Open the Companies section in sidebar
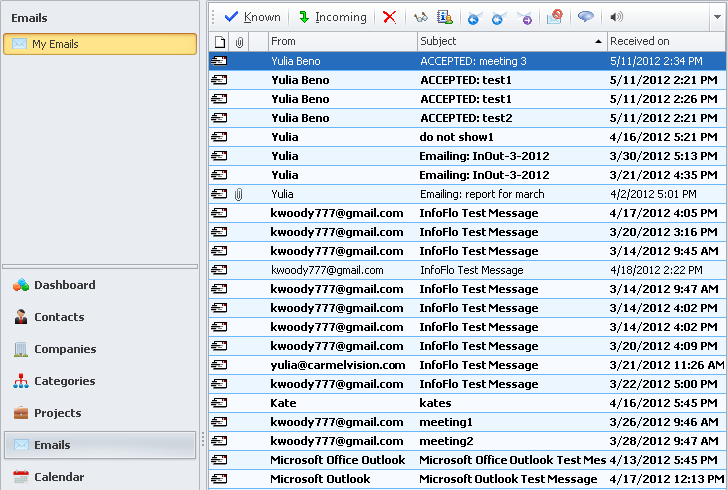The width and height of the screenshot is (728, 490). pos(65,349)
